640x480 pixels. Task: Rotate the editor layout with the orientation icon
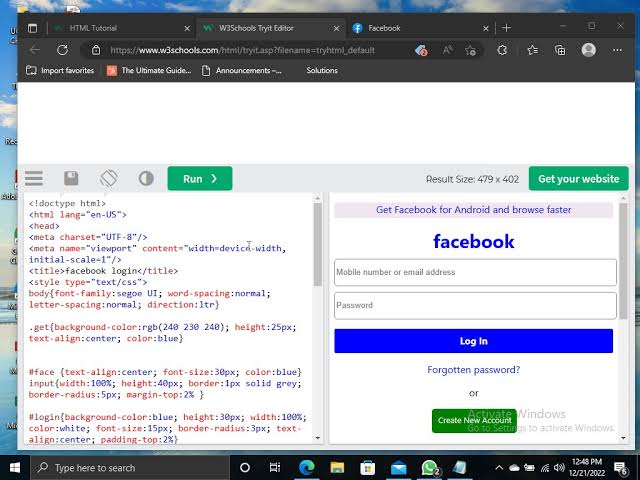[x=109, y=178]
